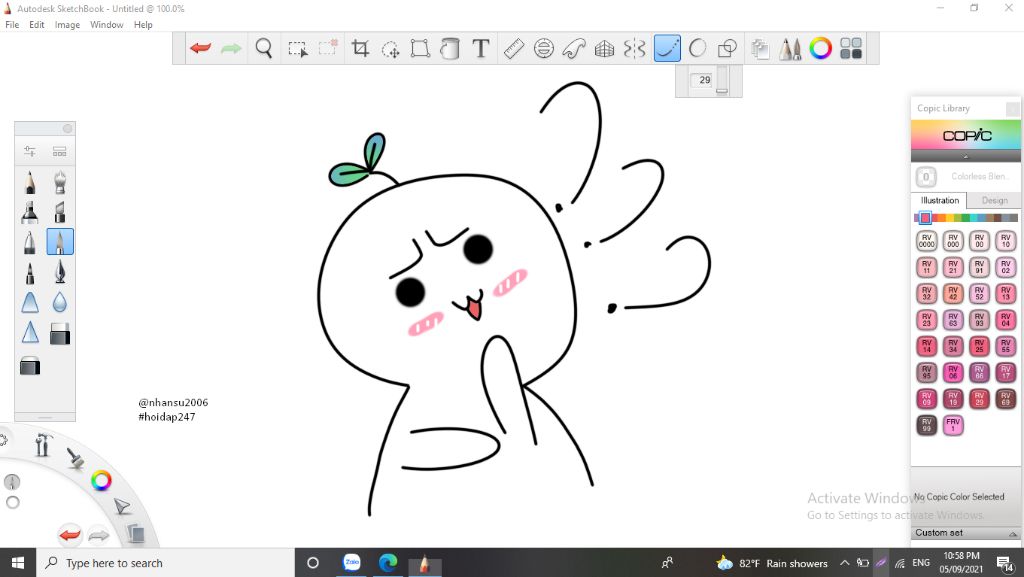The width and height of the screenshot is (1024, 577).
Task: Open tools wrench in lagoon corner menu
Action: [x=43, y=444]
